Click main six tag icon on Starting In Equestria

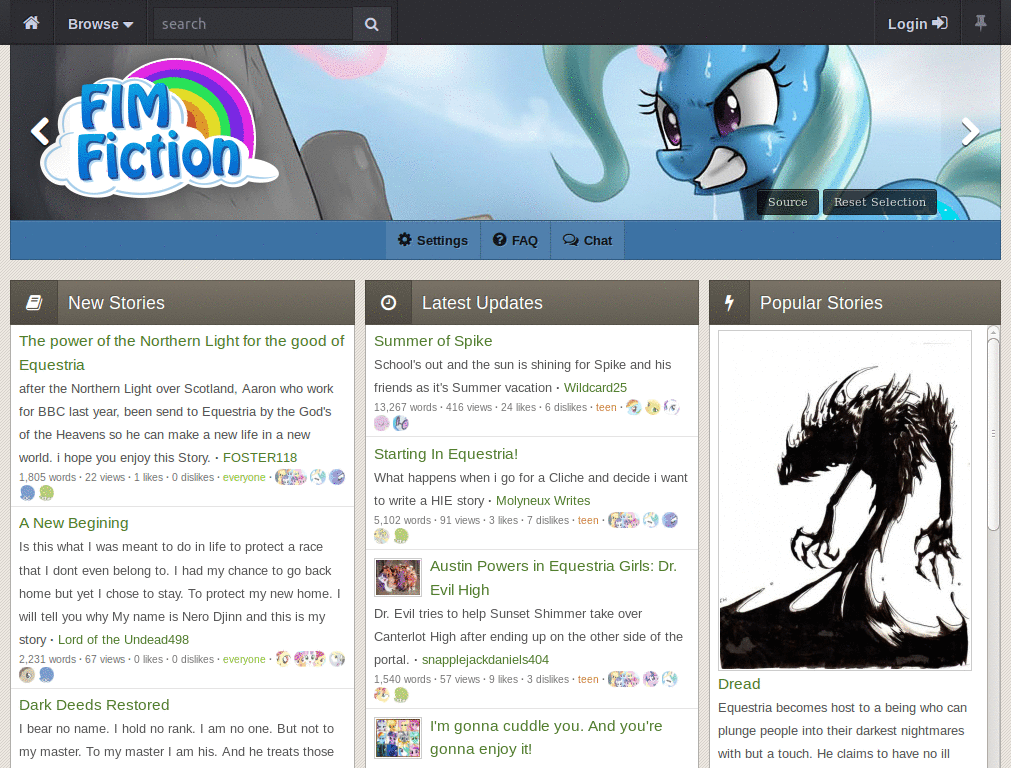[624, 520]
